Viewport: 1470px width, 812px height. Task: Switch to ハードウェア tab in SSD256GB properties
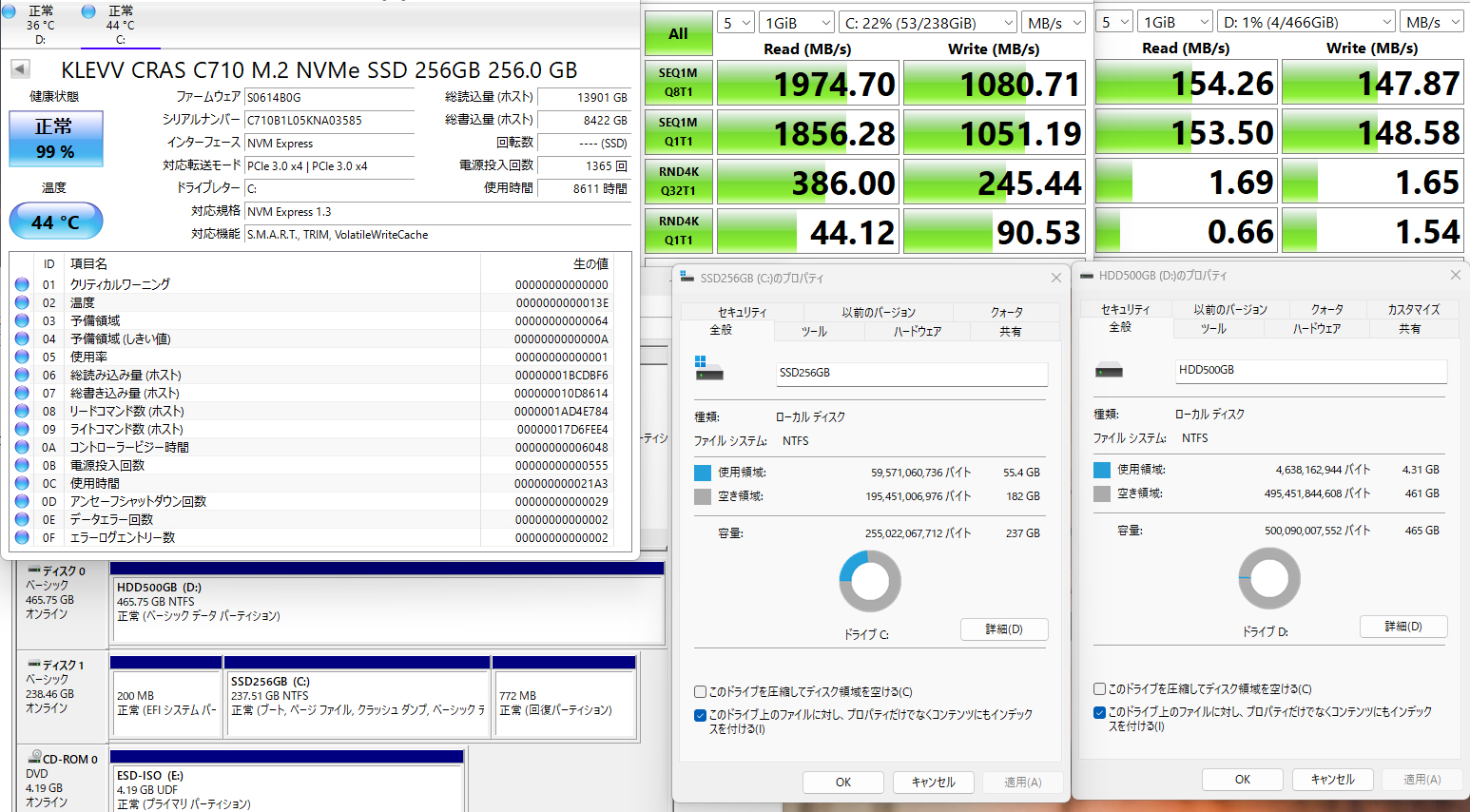[917, 332]
